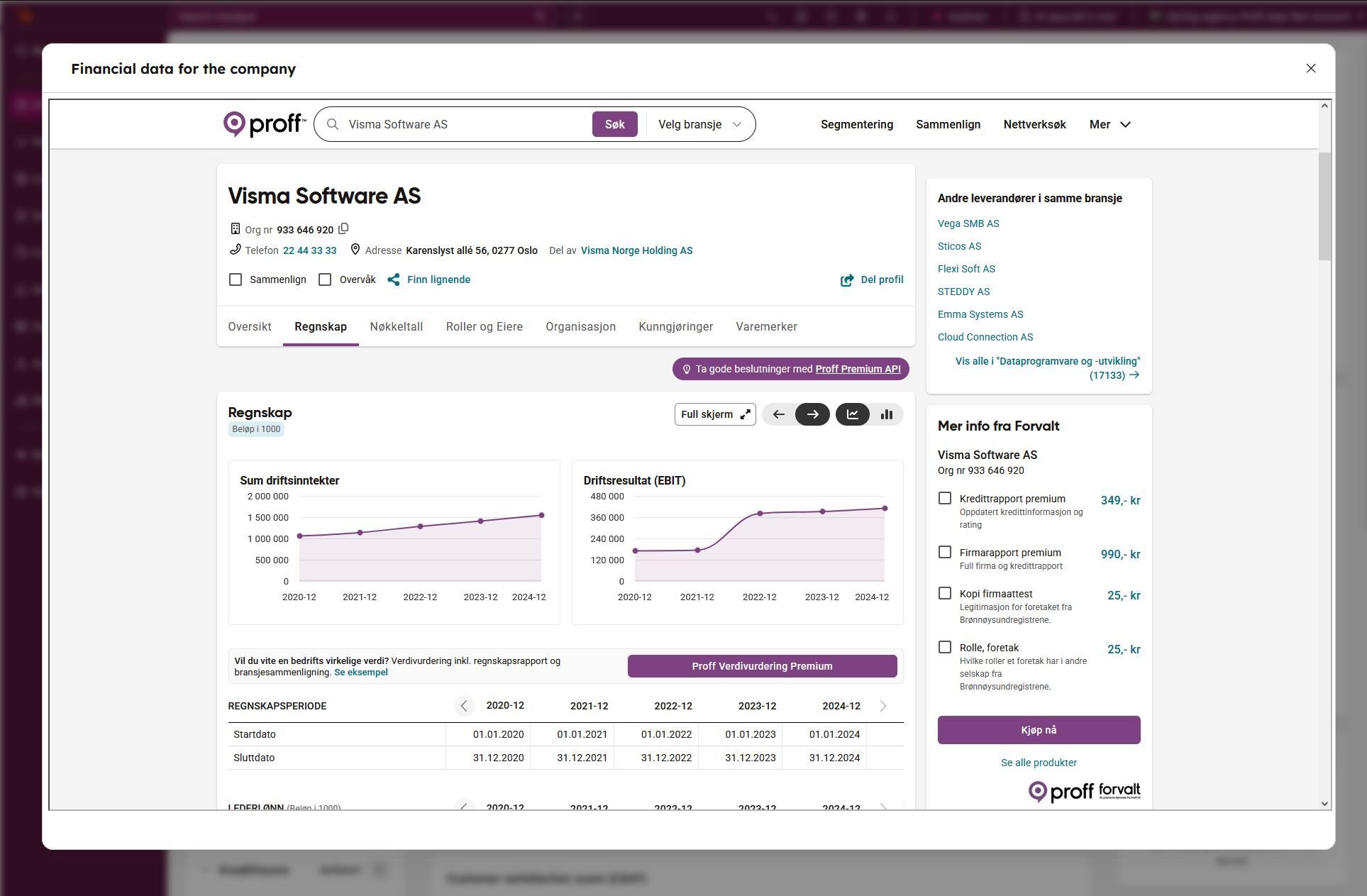Open the Varemerker tab
The width and height of the screenshot is (1367, 896).
(x=767, y=326)
